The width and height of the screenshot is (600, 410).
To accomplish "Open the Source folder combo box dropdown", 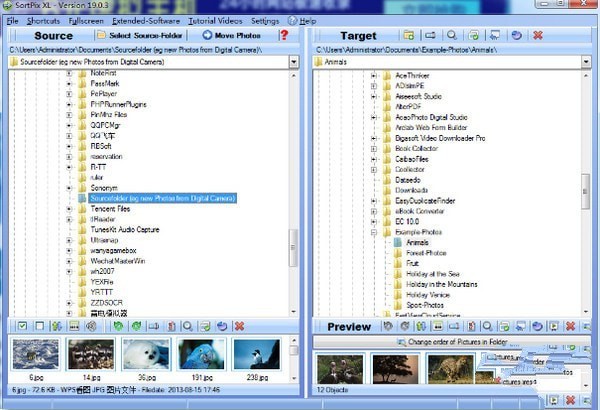I will [293, 62].
